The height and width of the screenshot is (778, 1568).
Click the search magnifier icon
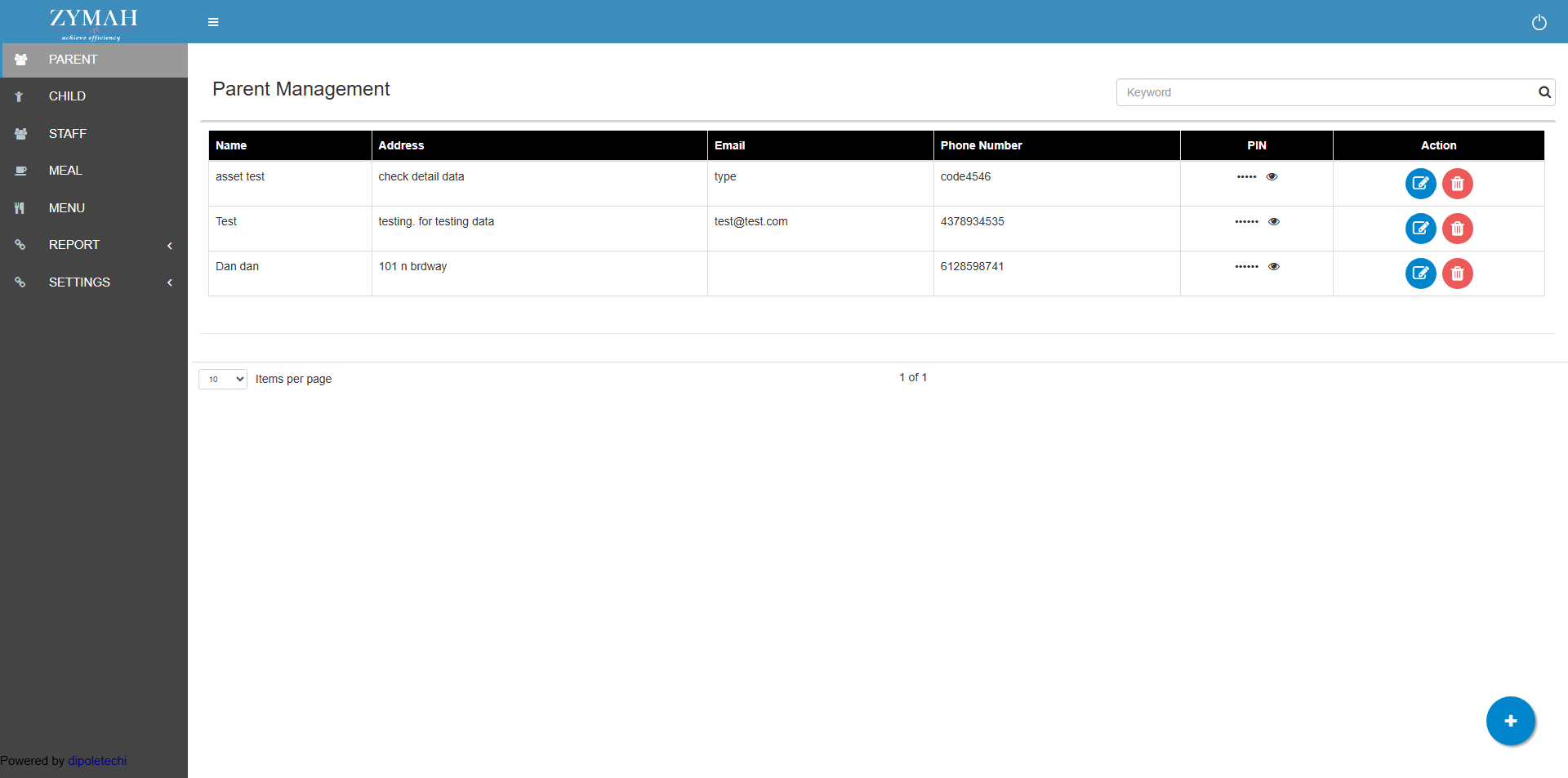pos(1544,92)
